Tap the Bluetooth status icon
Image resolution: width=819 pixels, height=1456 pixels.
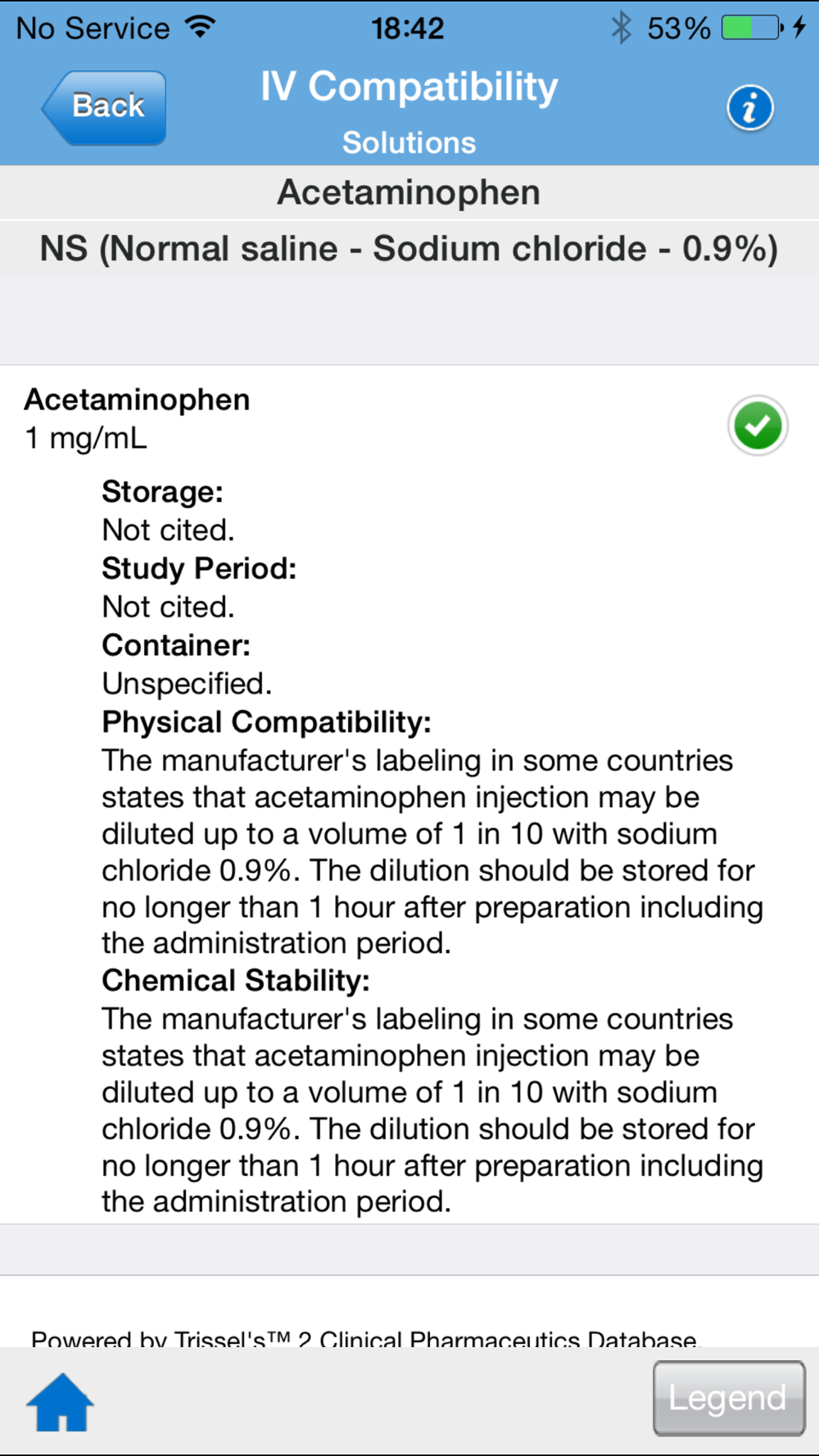click(x=622, y=28)
